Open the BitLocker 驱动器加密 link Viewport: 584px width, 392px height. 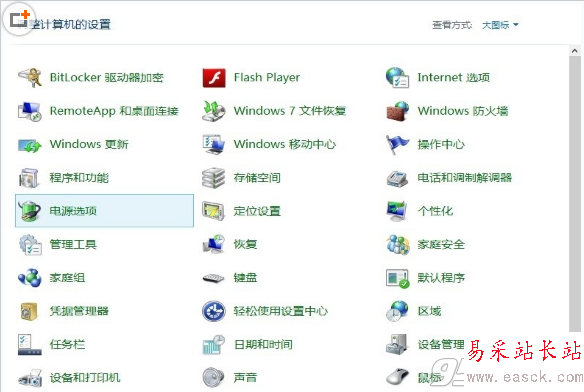tap(107, 78)
